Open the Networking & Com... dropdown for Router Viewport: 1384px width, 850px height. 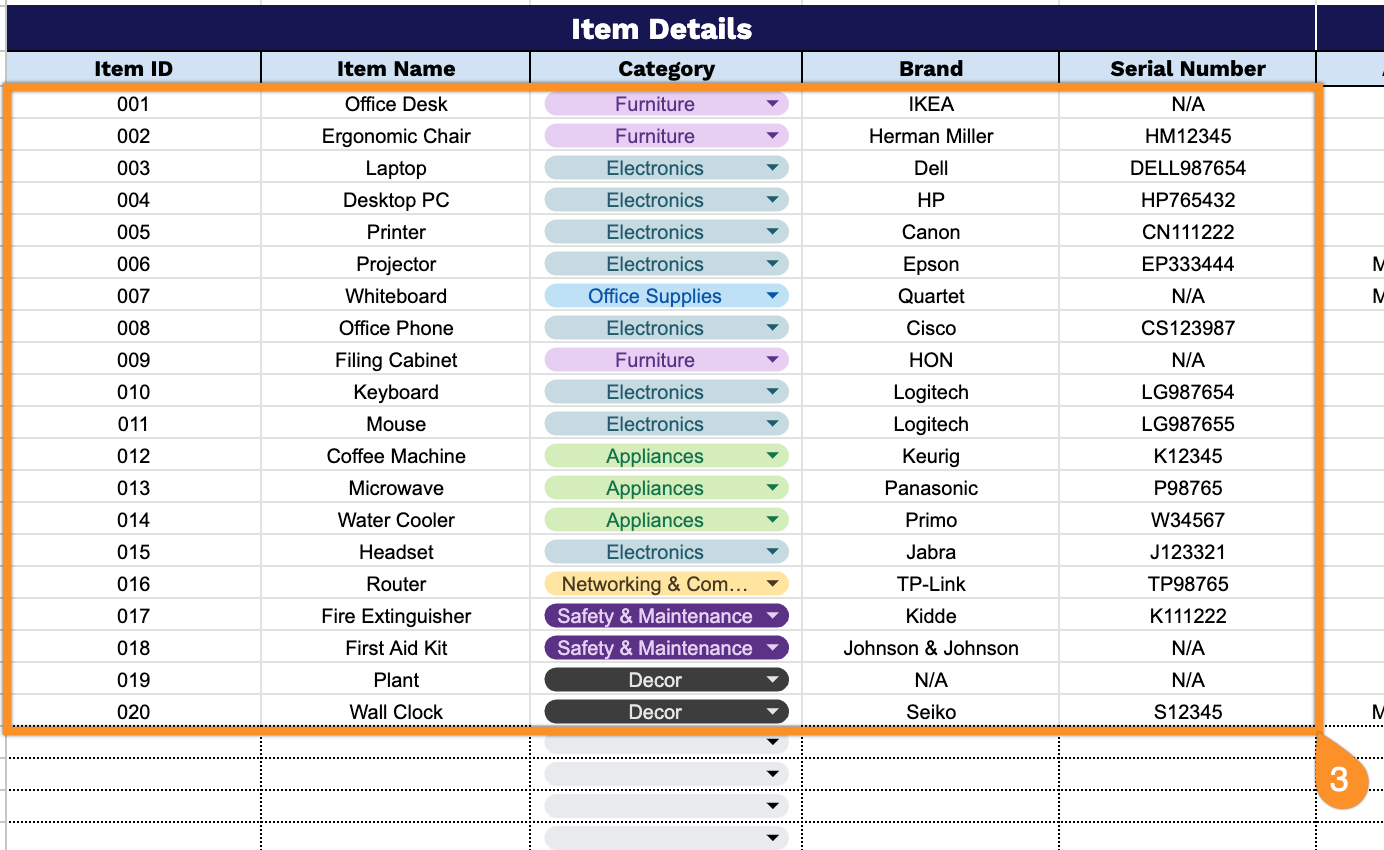pyautogui.click(x=774, y=584)
